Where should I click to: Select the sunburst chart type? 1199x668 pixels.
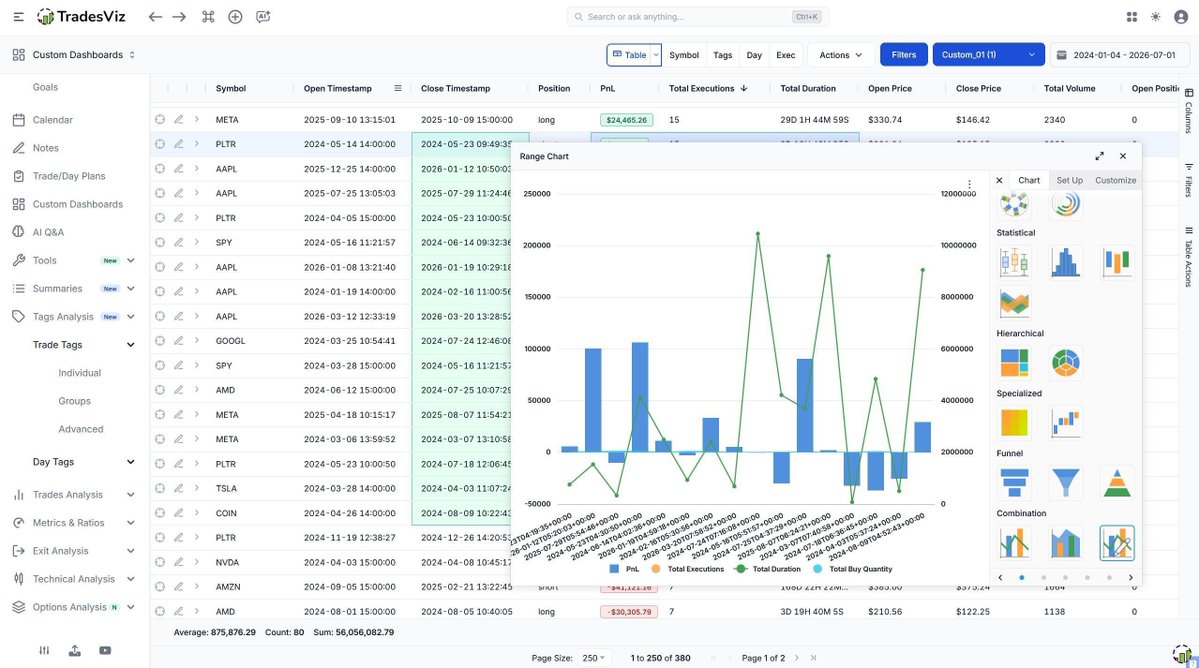(x=1065, y=363)
